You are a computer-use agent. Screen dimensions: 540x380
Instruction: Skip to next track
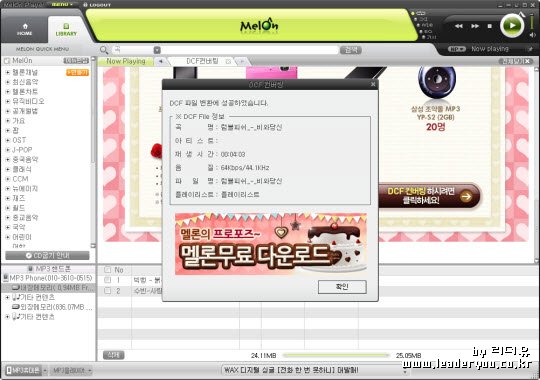pyautogui.click(x=475, y=26)
